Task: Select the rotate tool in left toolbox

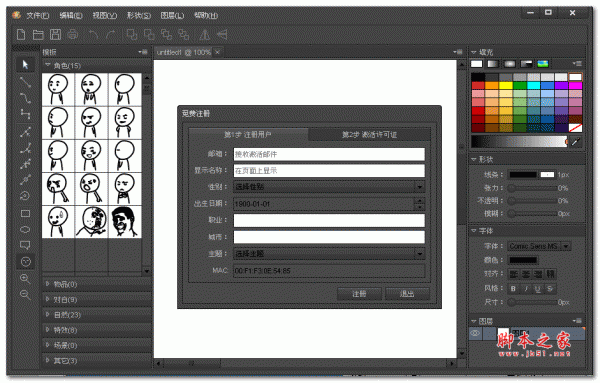Action: tap(25, 196)
